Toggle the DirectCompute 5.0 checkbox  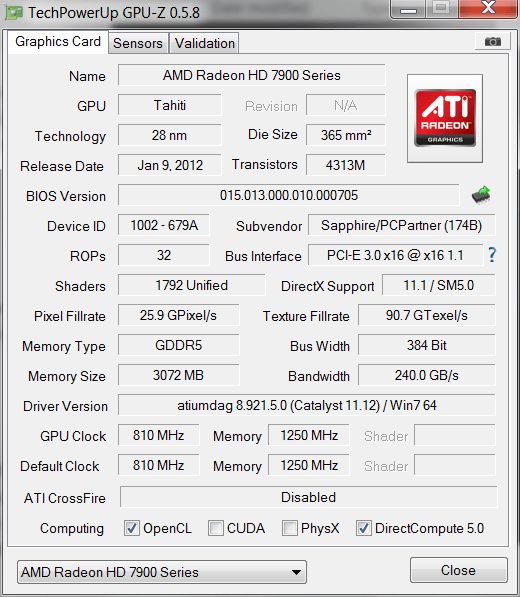364,528
